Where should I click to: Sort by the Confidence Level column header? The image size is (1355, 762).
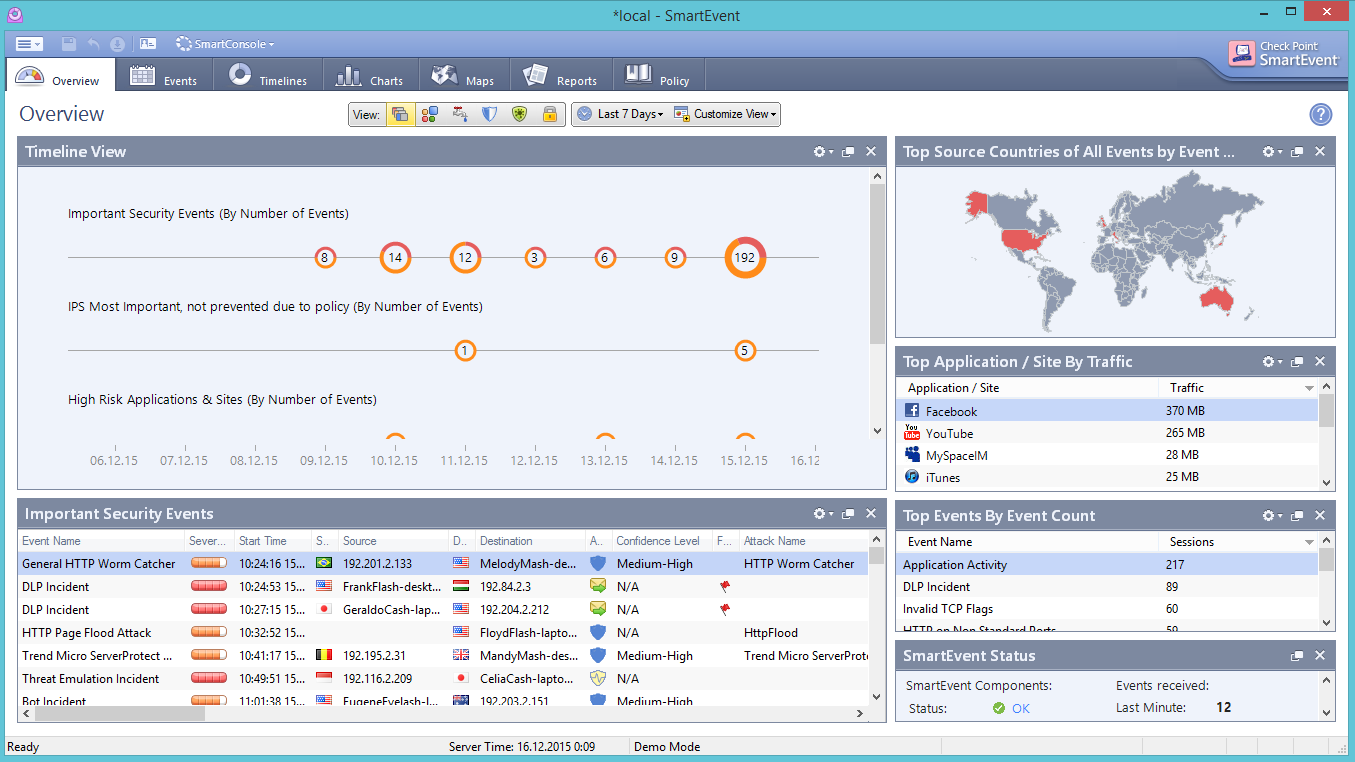point(657,541)
